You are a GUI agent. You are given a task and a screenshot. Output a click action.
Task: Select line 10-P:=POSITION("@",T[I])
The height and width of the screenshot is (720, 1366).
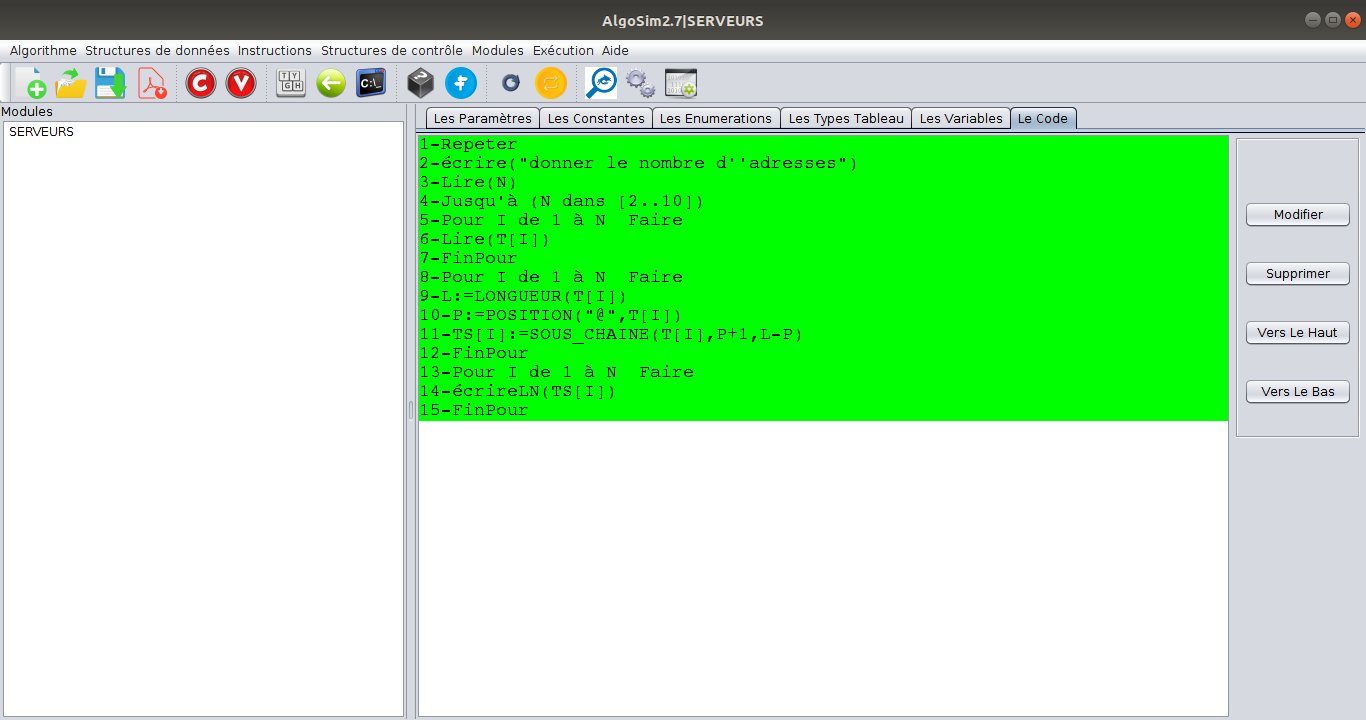(823, 315)
